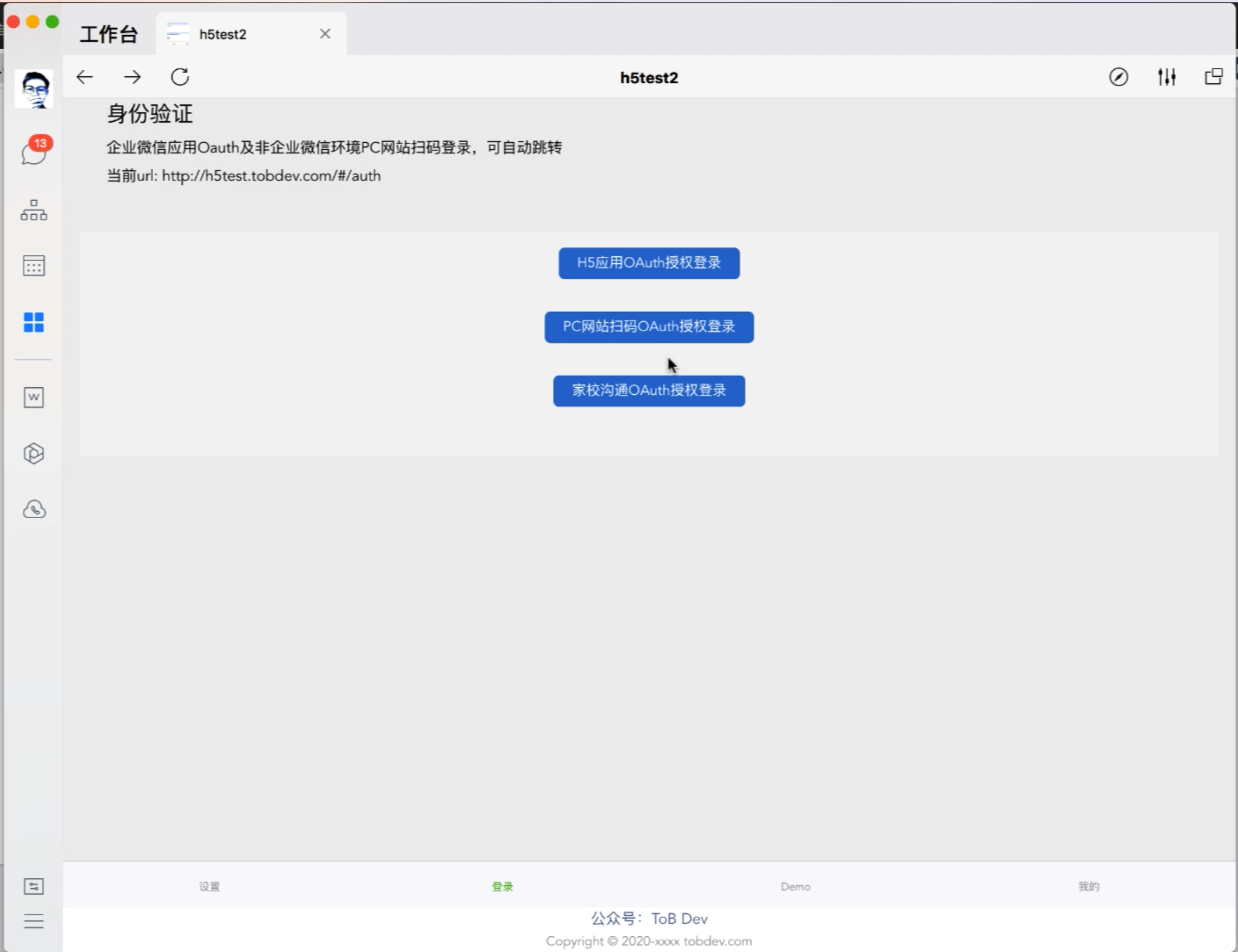Open the calendar icon in sidebar
The image size is (1238, 952).
tap(34, 266)
